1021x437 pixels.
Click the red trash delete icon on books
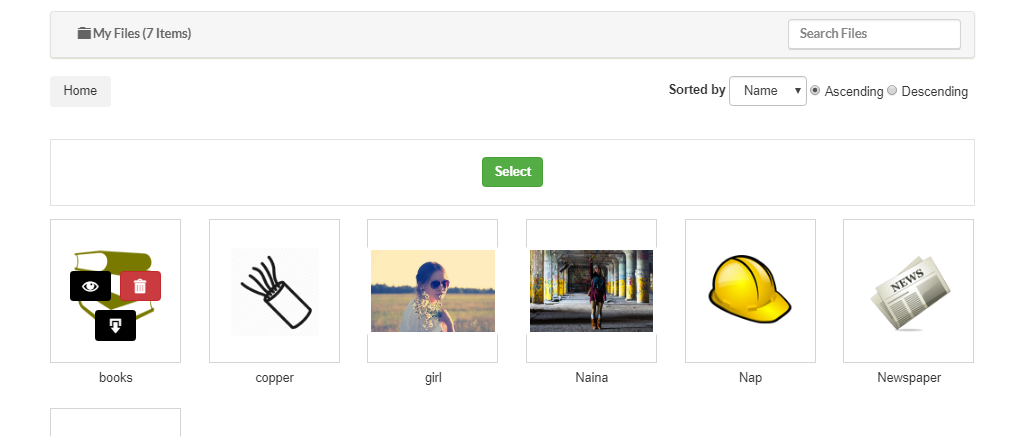(140, 286)
